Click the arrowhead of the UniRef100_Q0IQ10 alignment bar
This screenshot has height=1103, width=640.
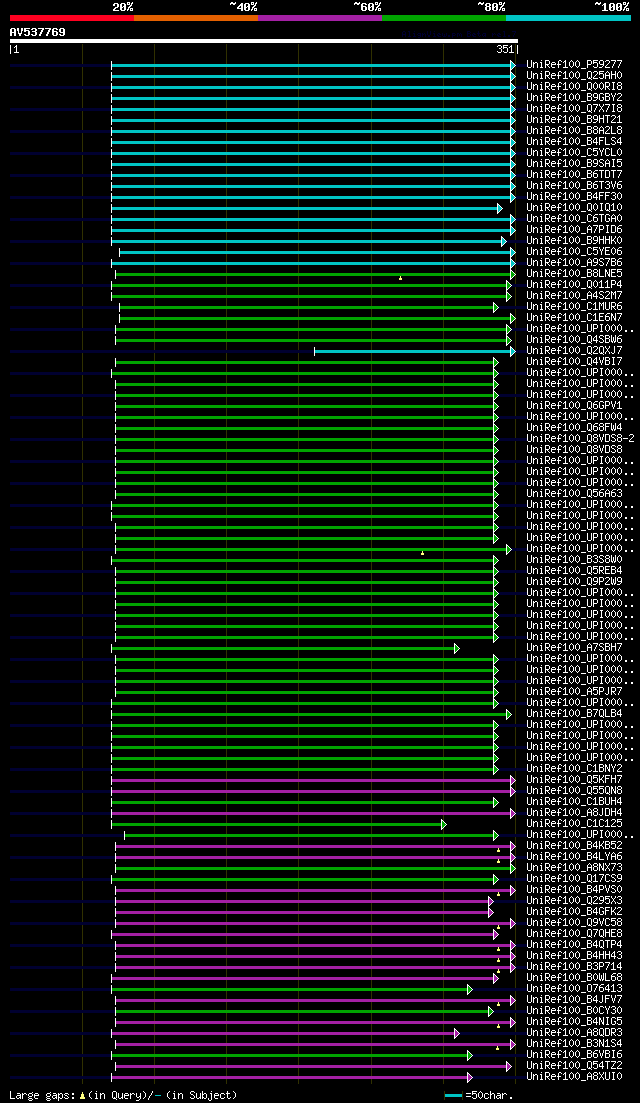point(499,208)
